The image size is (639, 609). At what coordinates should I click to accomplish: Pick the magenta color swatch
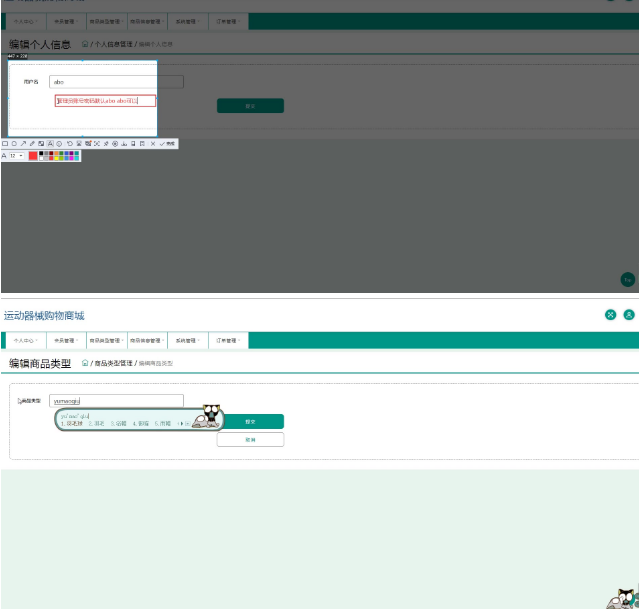tap(71, 158)
